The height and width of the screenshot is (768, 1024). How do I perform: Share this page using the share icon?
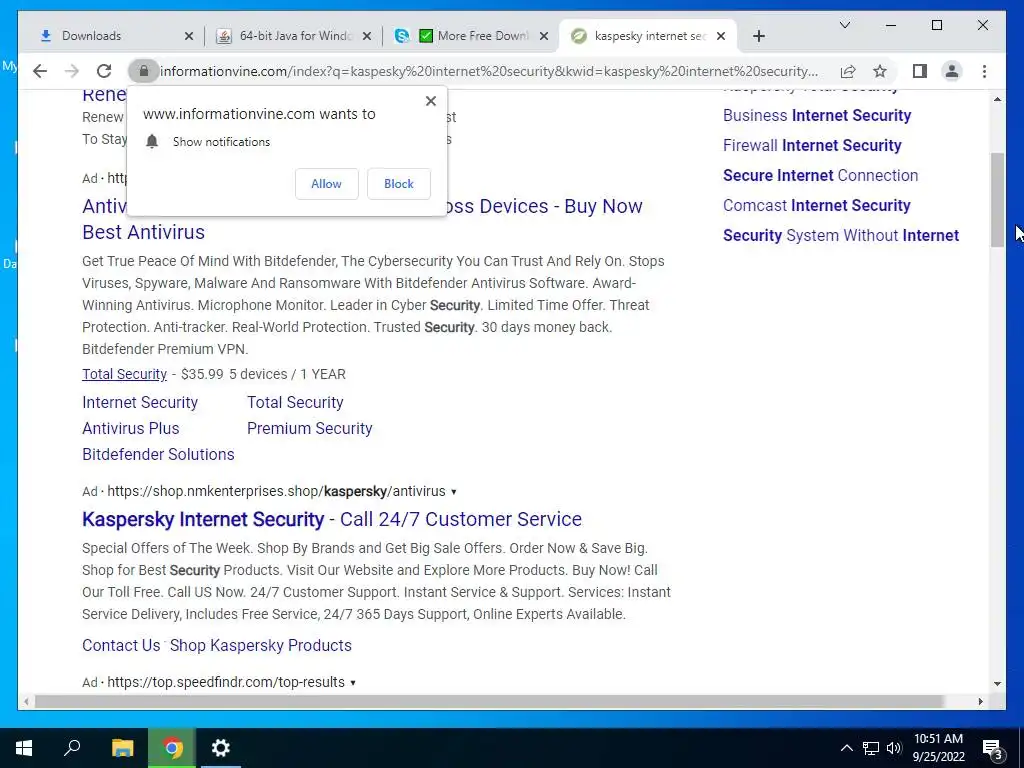(x=848, y=71)
